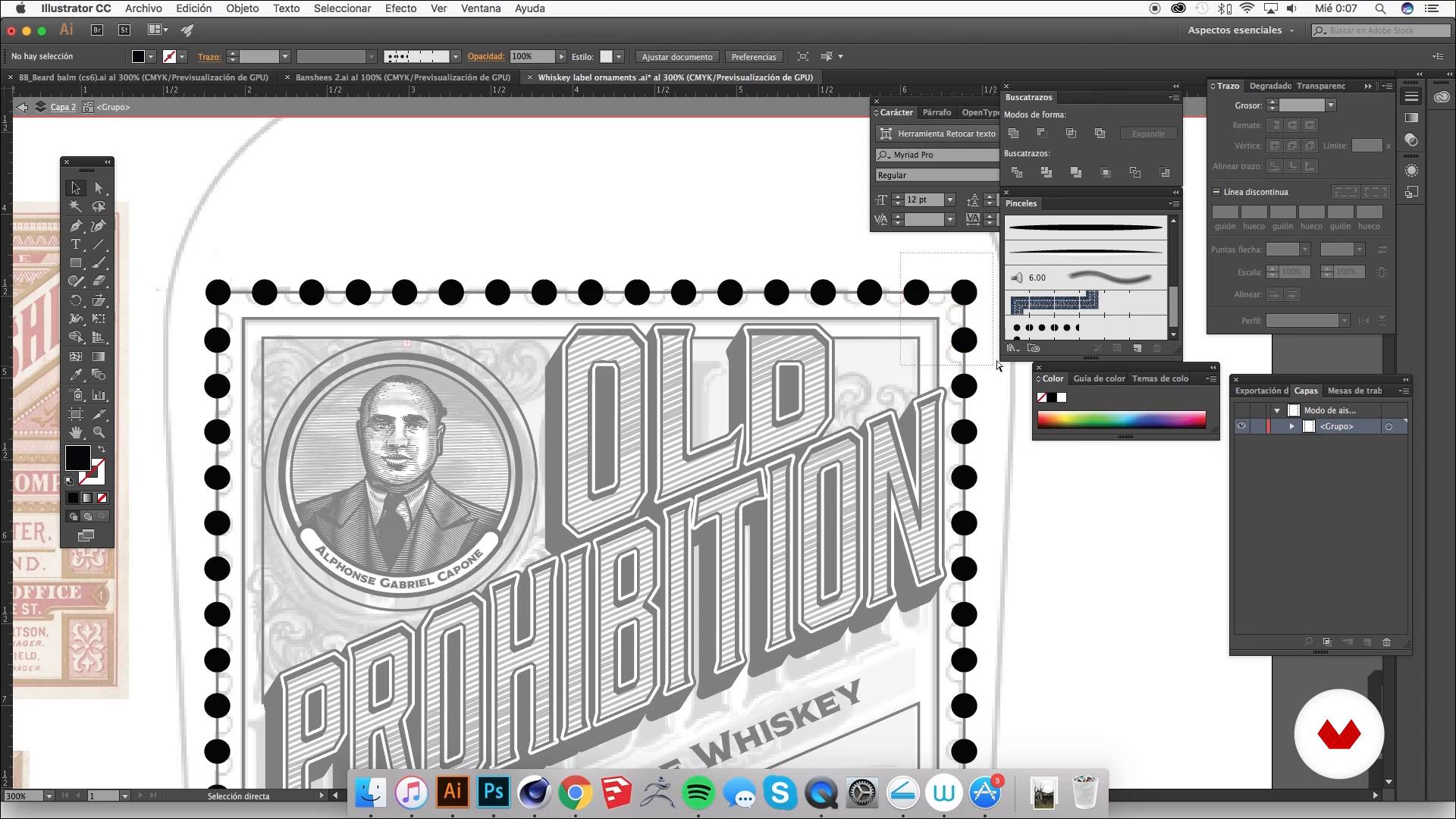Open the Perfil stroke profile dropdown
The height and width of the screenshot is (819, 1456).
[x=1344, y=321]
